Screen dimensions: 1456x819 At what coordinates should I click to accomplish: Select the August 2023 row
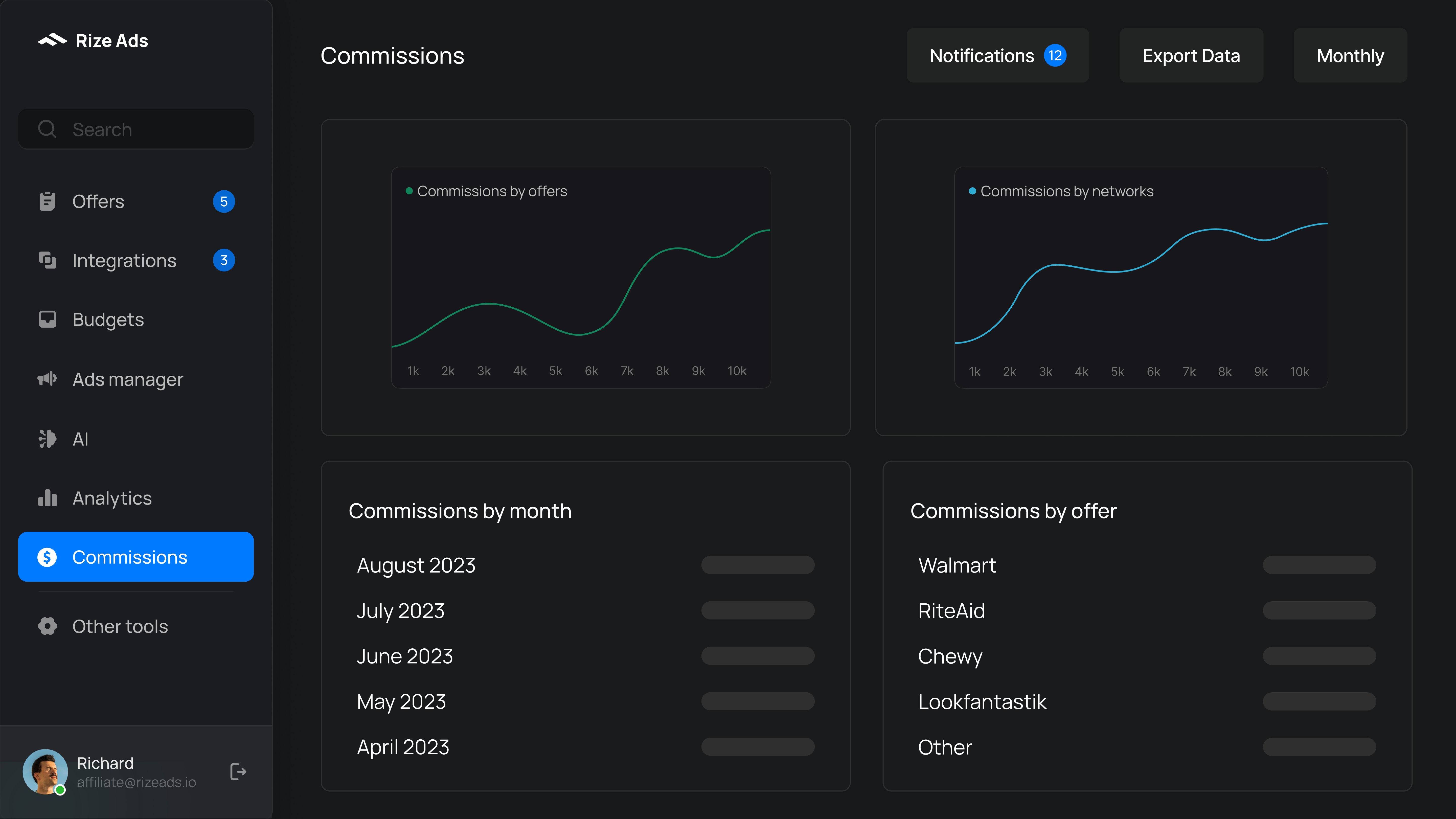click(416, 565)
